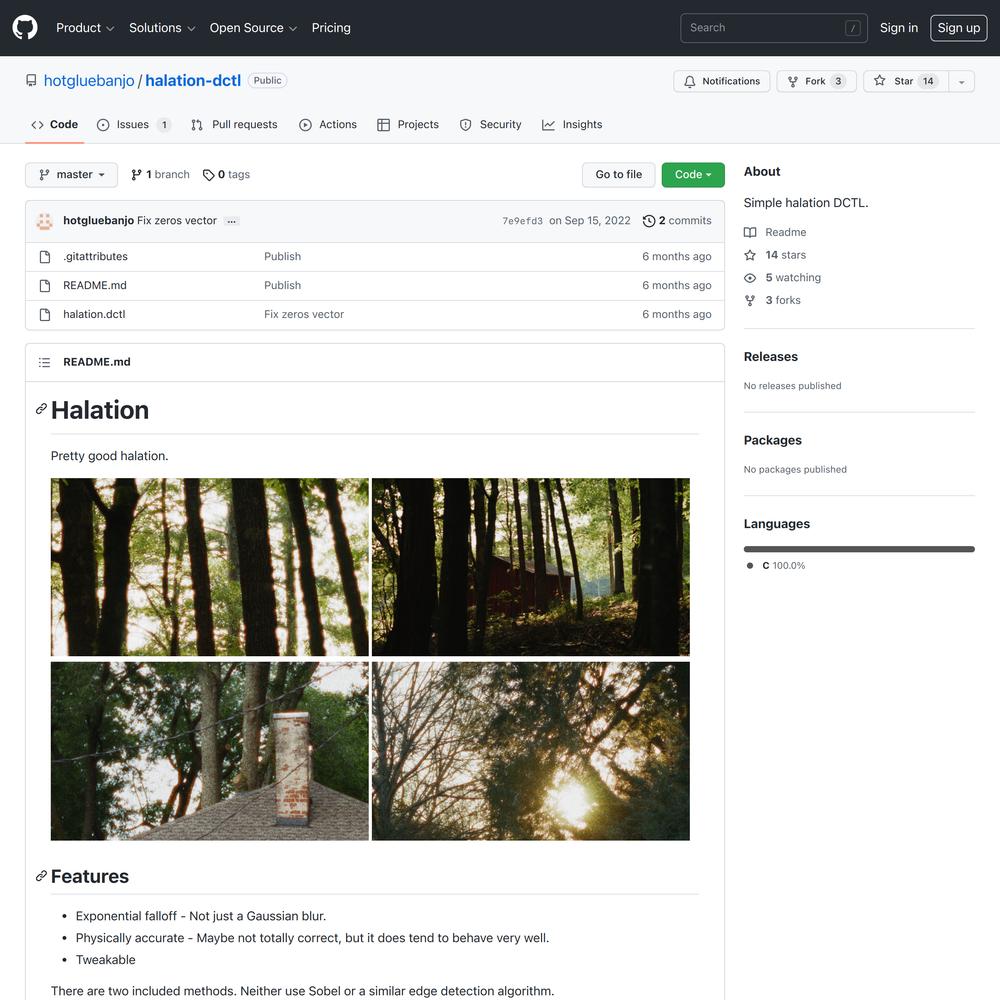View the 0 tags link
The width and height of the screenshot is (1000, 1000).
(x=226, y=175)
